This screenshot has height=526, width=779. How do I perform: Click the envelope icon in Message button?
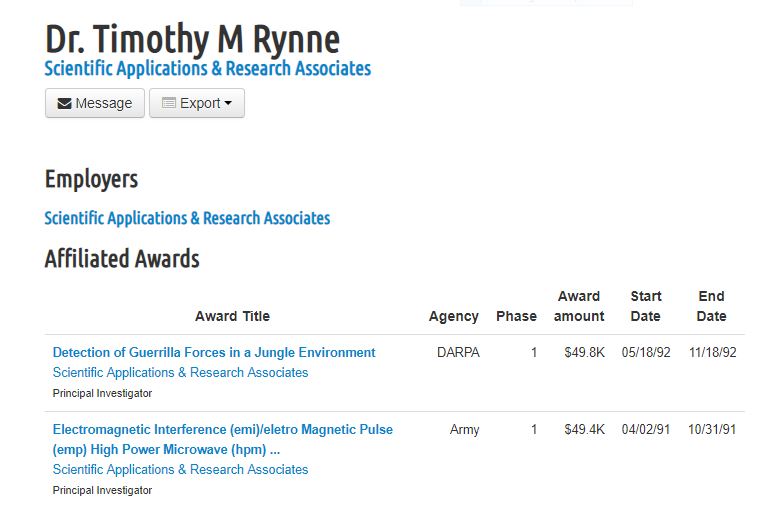pos(64,103)
